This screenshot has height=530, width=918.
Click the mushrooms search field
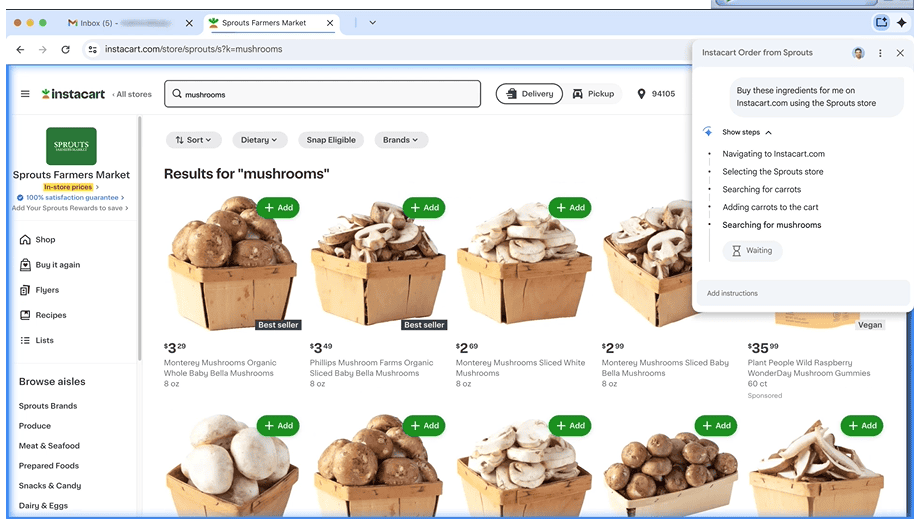[322, 94]
